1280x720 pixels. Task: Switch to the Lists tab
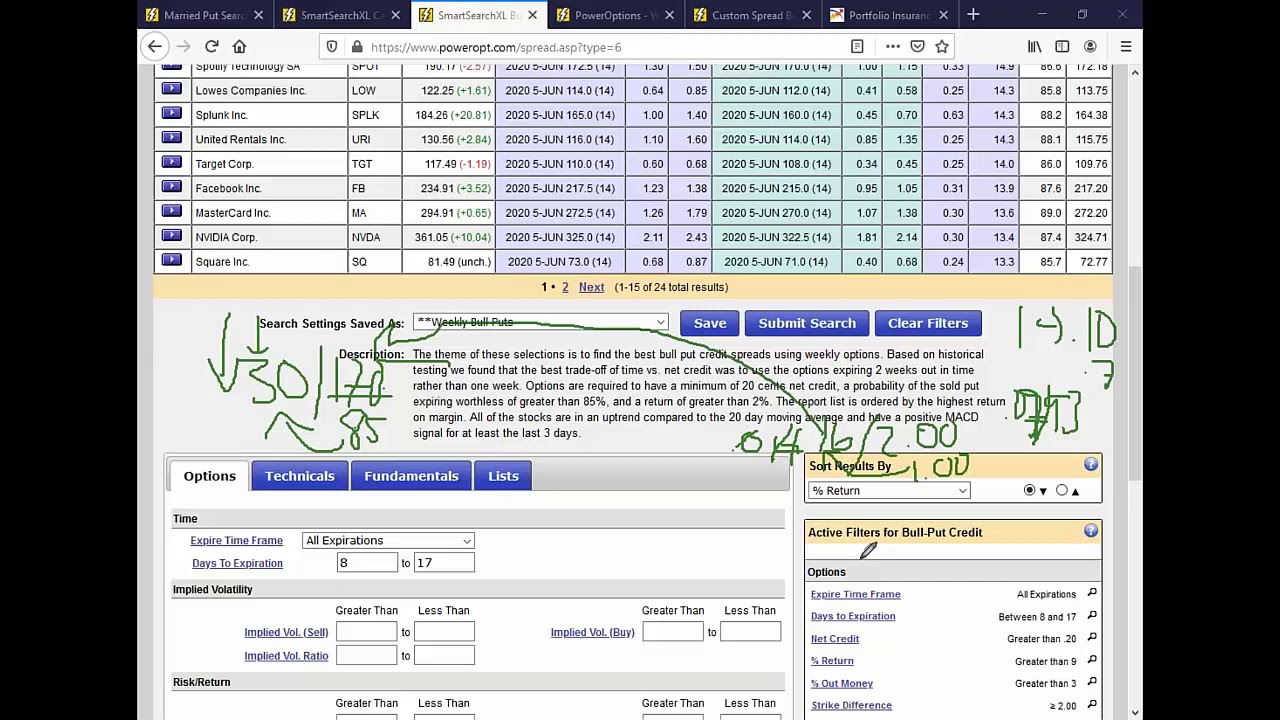(x=503, y=476)
